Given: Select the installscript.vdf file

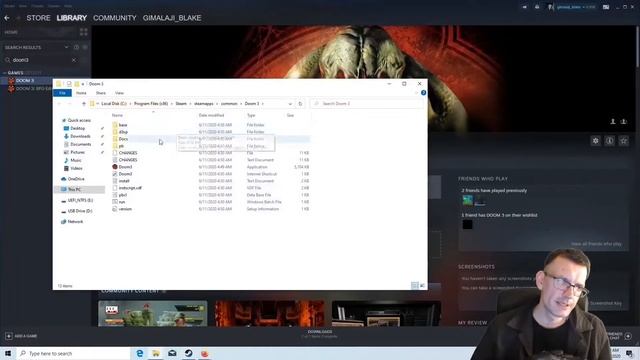Looking at the screenshot, I should (130, 188).
